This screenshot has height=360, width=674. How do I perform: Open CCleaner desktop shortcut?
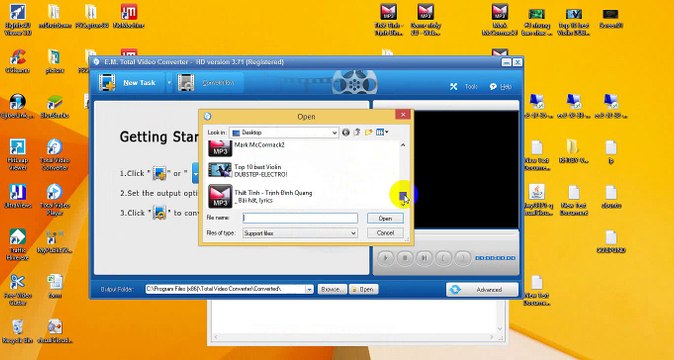[18, 61]
